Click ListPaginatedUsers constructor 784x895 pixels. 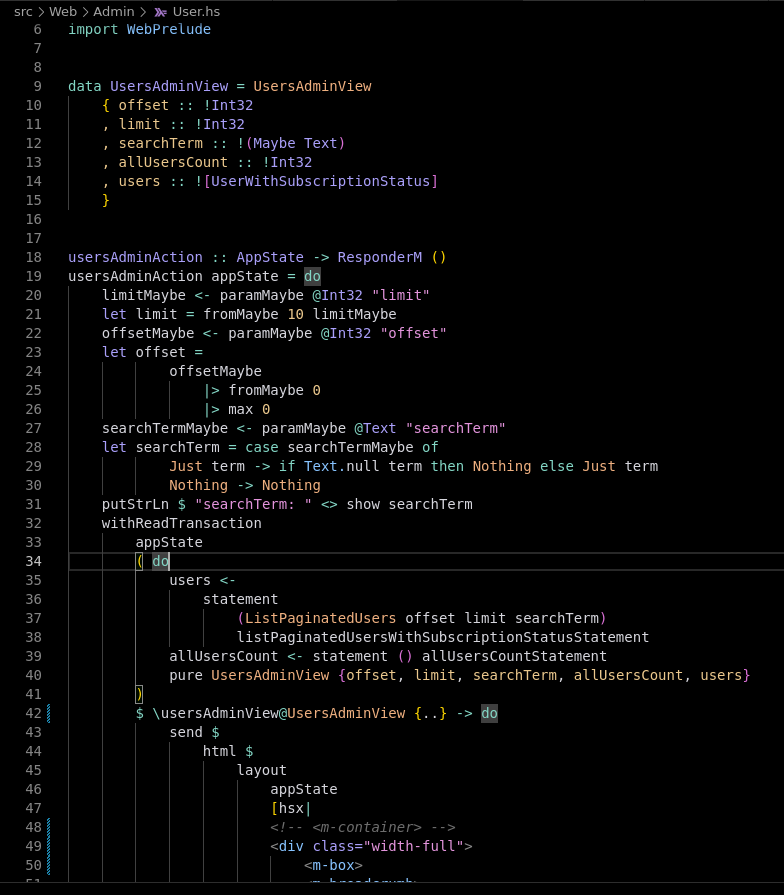click(x=320, y=618)
